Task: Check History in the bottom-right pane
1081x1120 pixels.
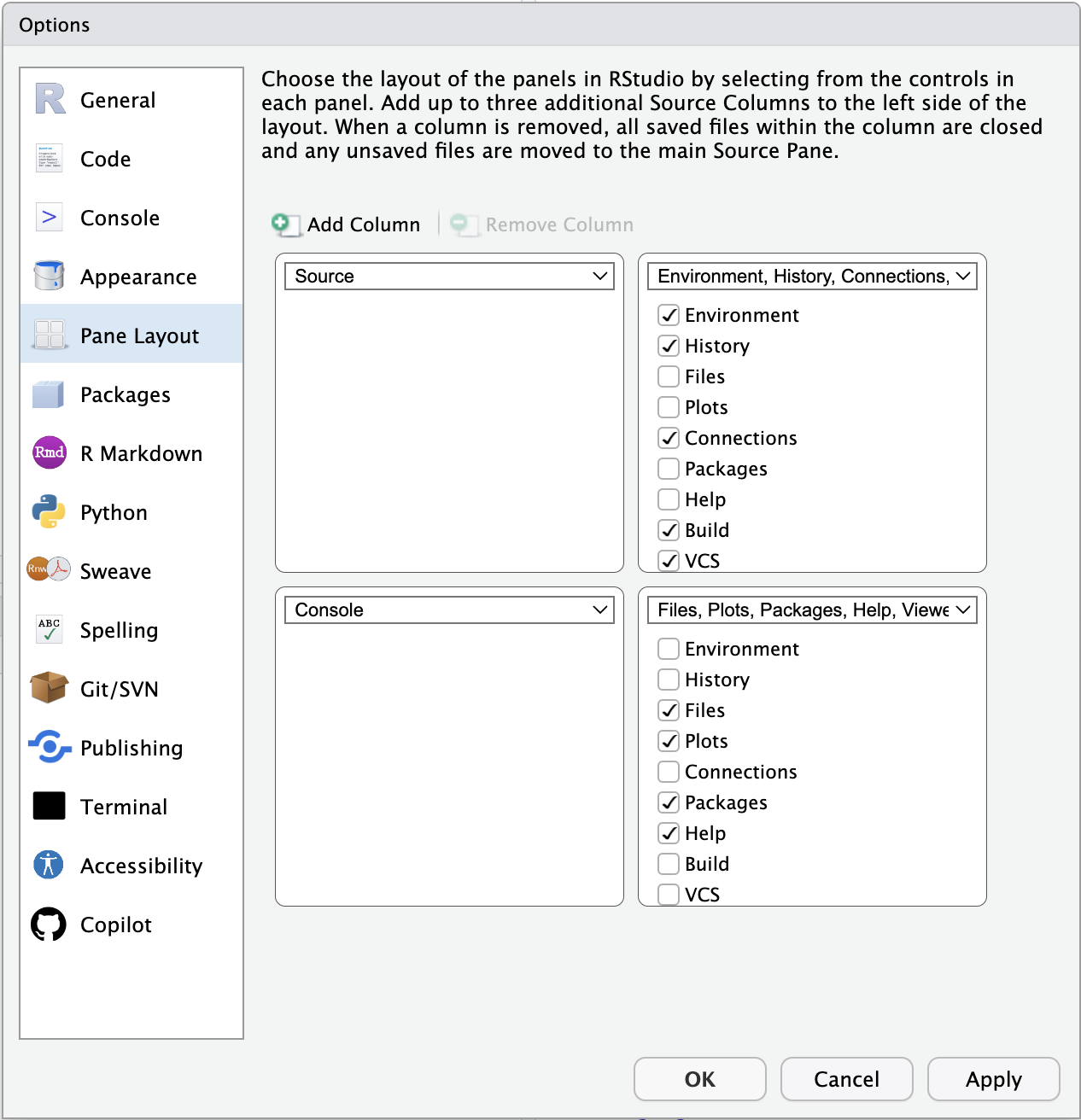Action: click(x=669, y=680)
